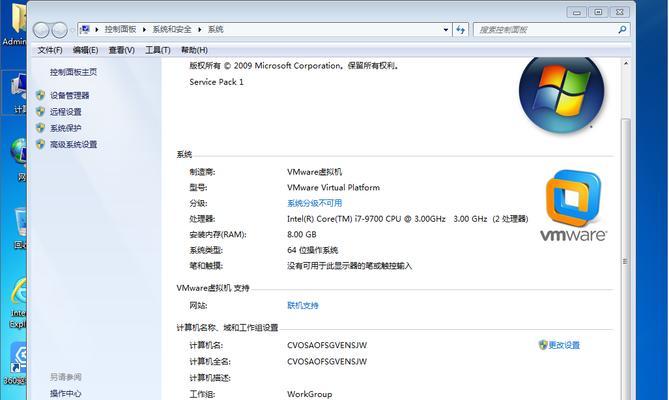This screenshot has width=669, height=400.
Task: Select the 系统和安全 breadcrumb segment
Action: pos(172,29)
